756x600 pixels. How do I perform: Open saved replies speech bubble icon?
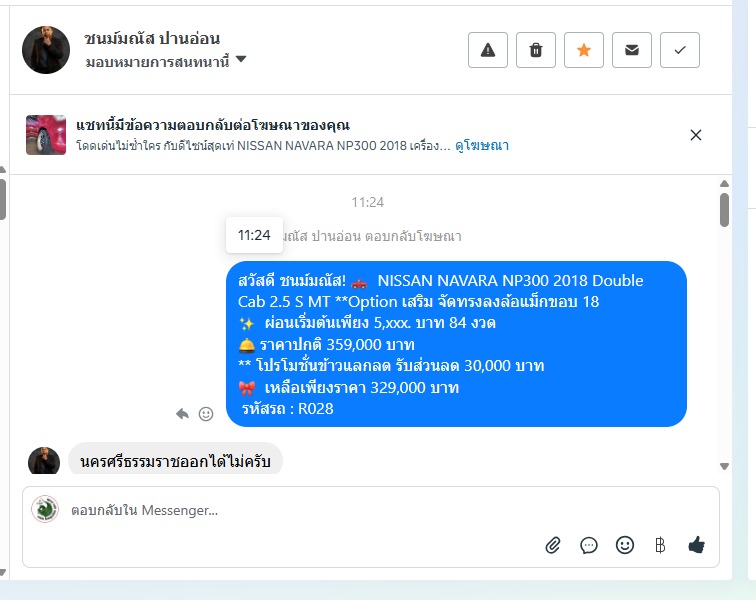(589, 545)
